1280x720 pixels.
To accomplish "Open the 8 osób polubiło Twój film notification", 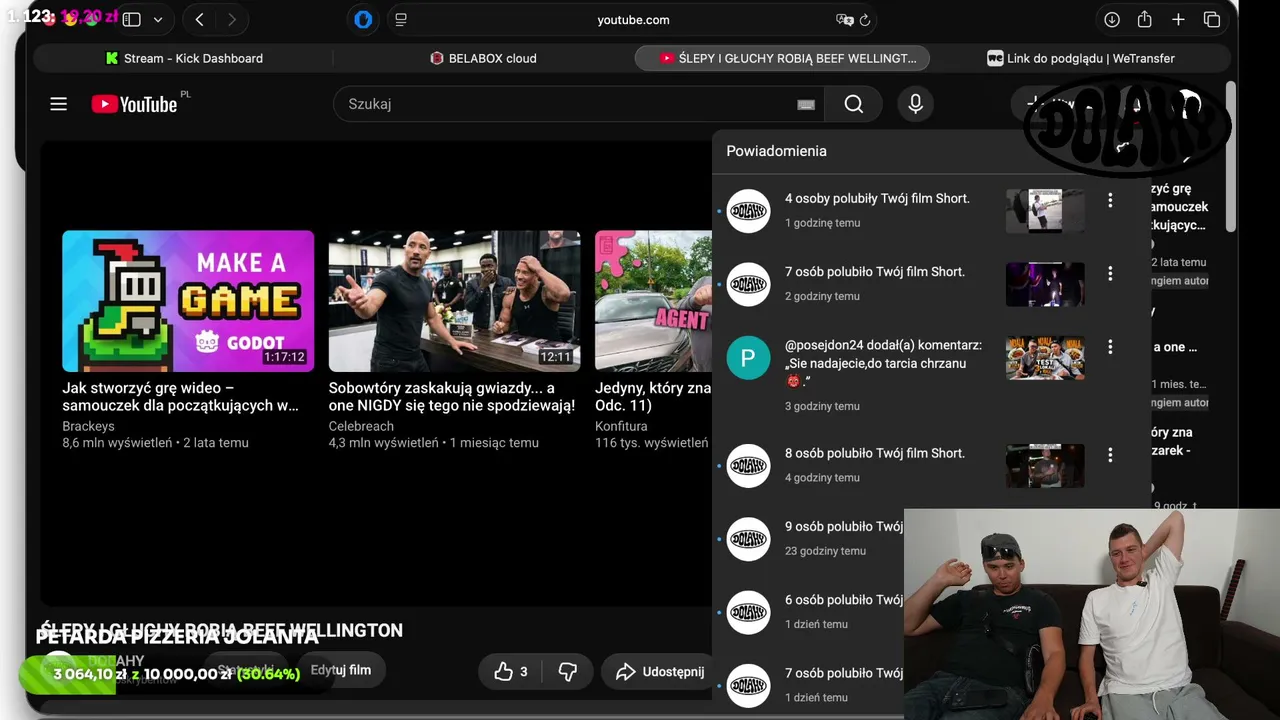I will pyautogui.click(x=875, y=454).
